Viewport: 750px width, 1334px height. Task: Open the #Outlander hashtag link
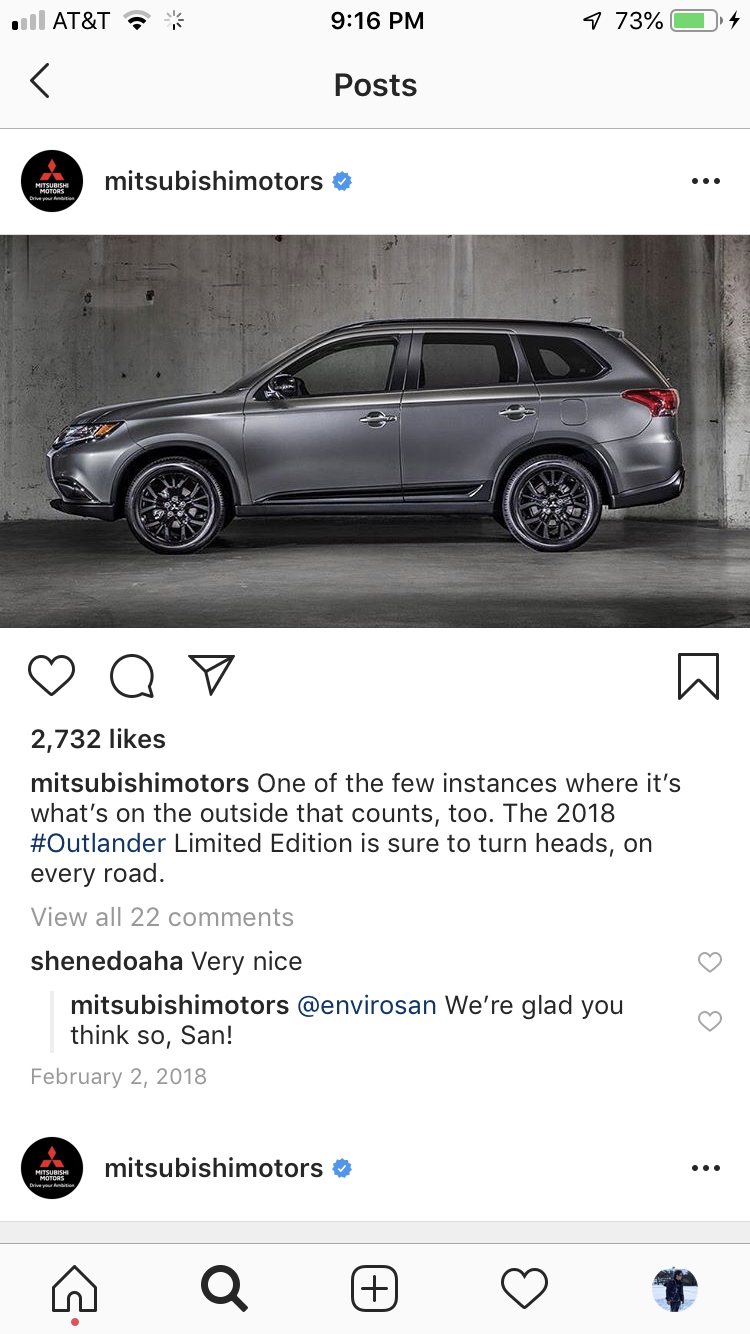tap(98, 843)
